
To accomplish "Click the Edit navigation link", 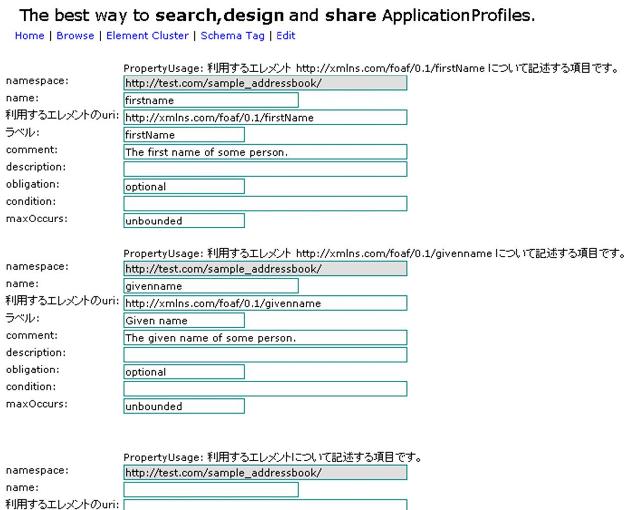I will point(286,35).
